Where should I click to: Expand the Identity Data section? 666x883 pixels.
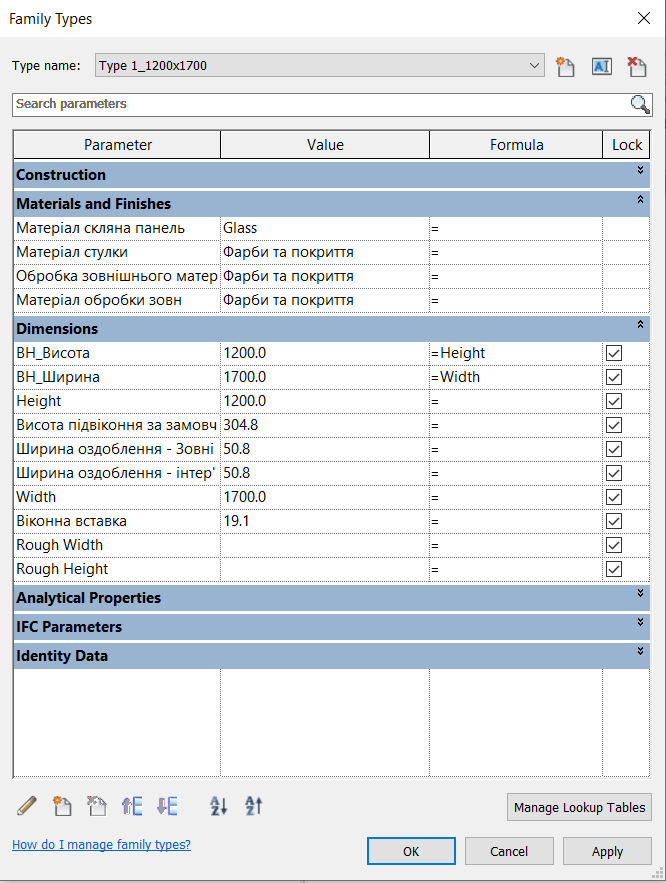640,652
